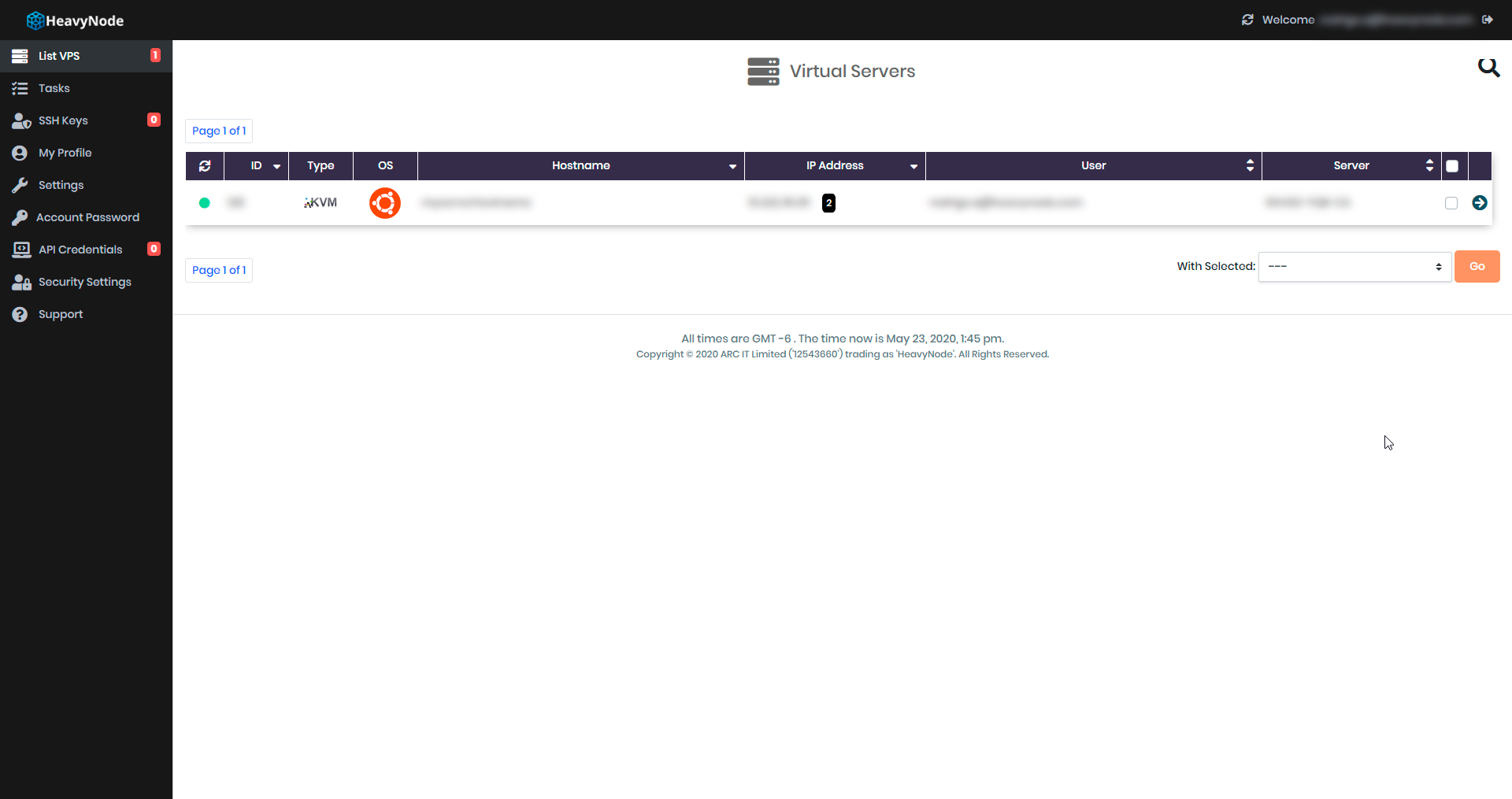Click the List VPS server icon
The height and width of the screenshot is (799, 1512).
(x=20, y=56)
